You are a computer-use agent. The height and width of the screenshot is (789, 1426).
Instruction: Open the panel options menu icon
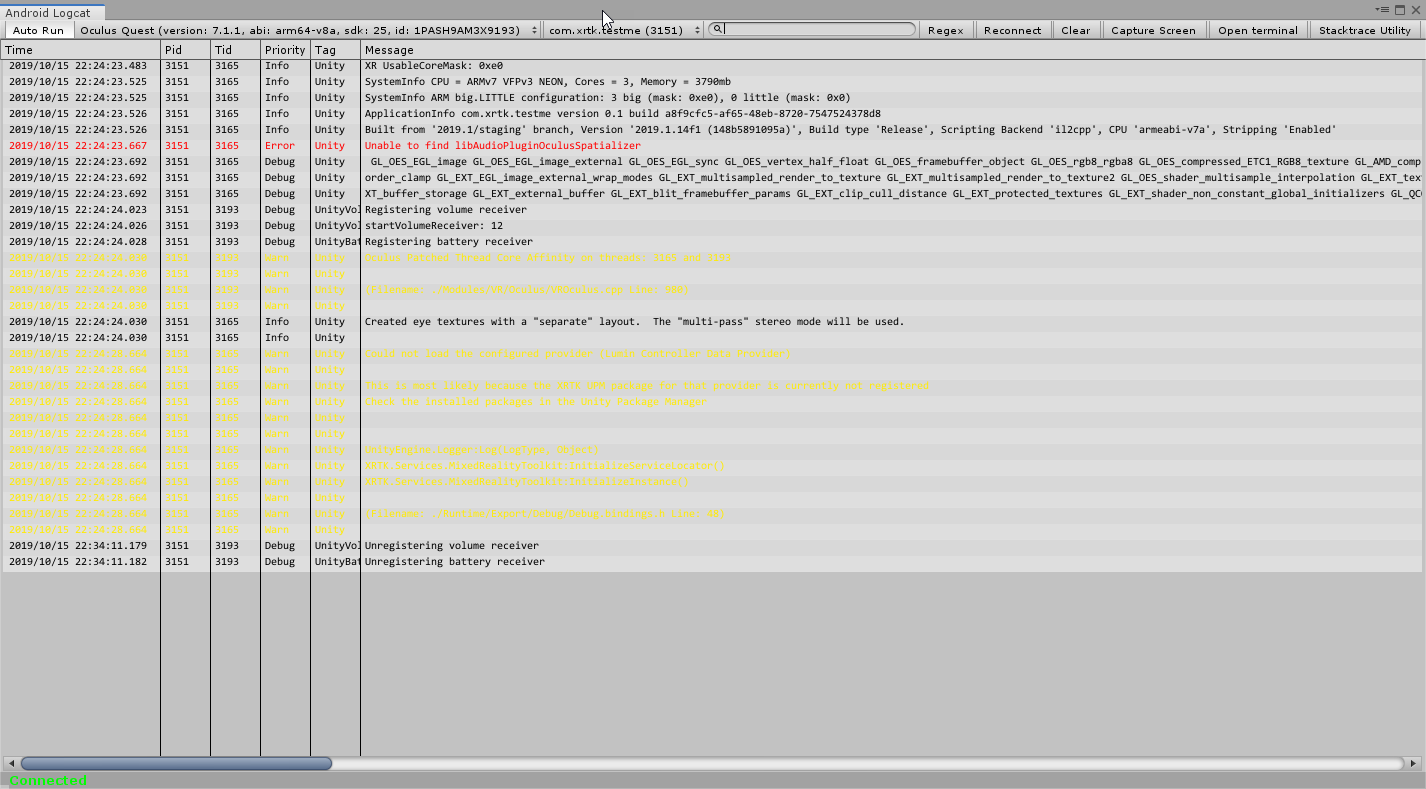tap(1385, 10)
